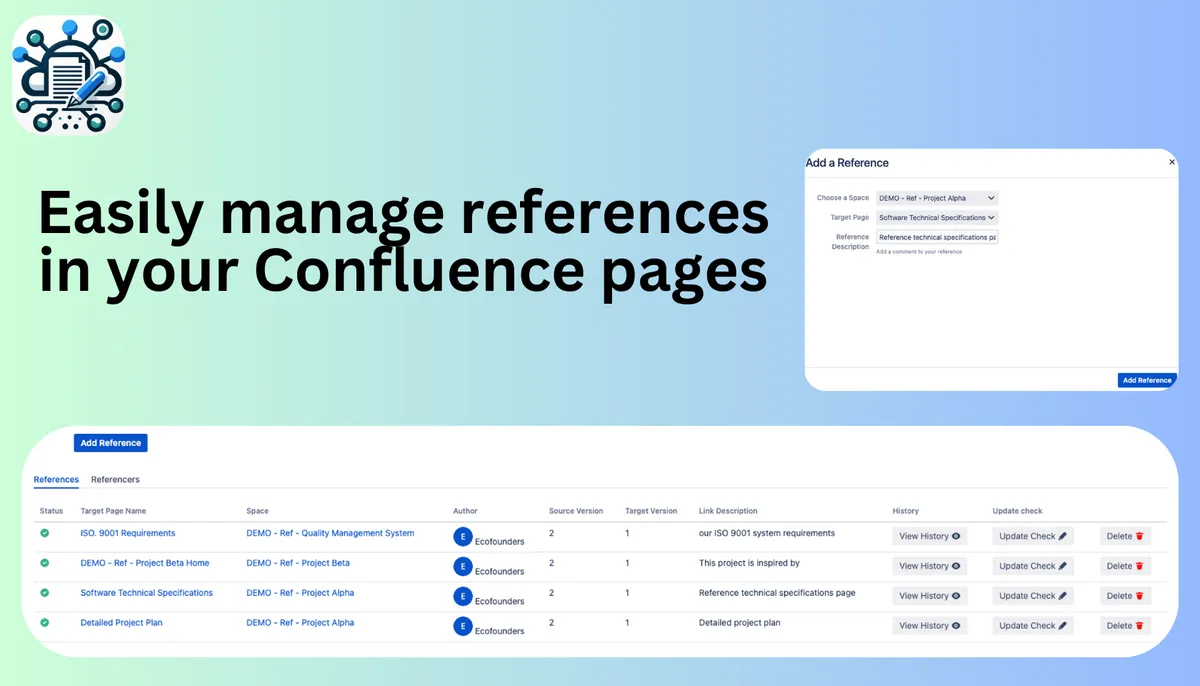Click Add Reference button in the dialog
This screenshot has height=686, width=1200.
coord(1147,380)
